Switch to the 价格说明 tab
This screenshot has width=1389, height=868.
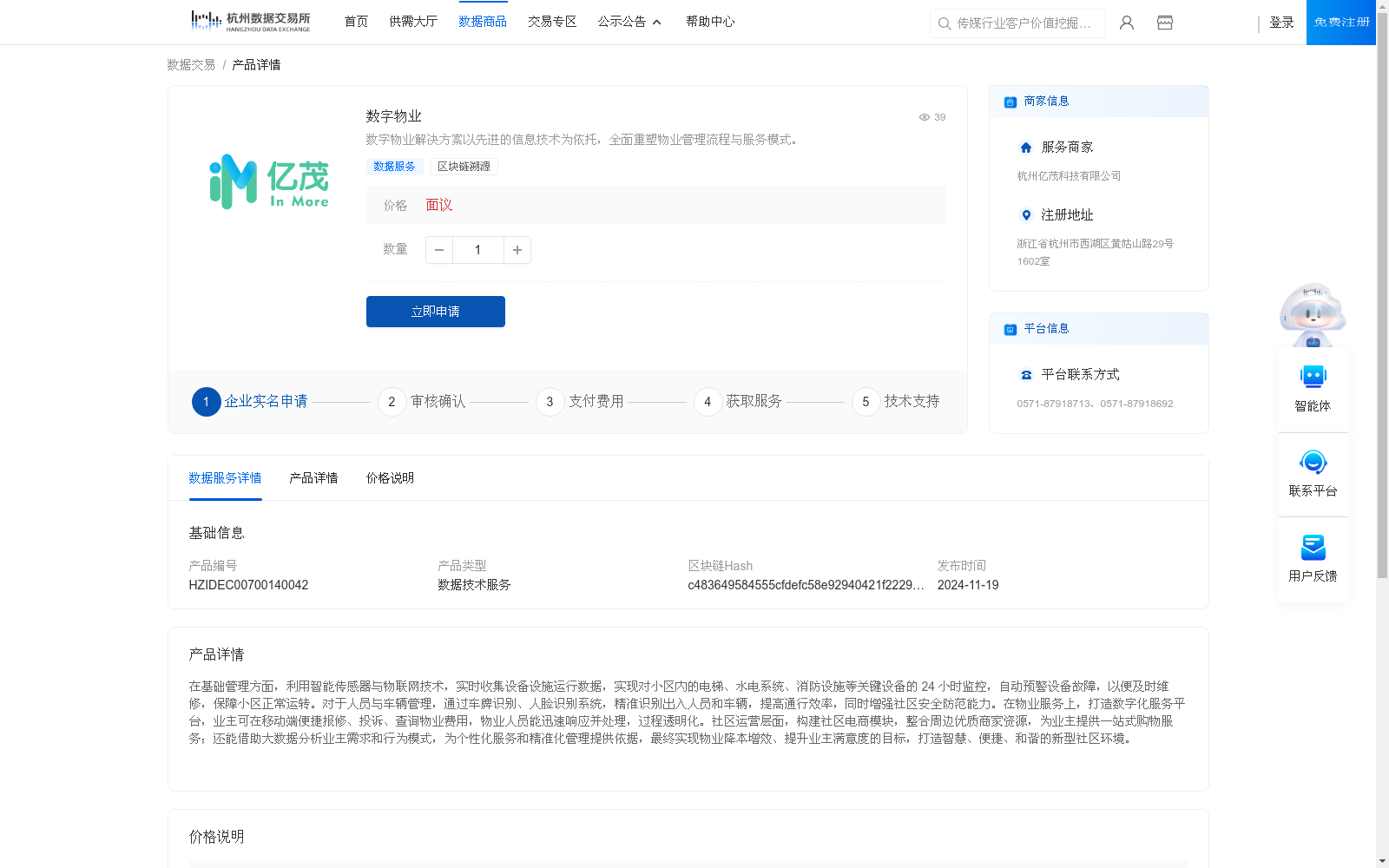click(390, 478)
